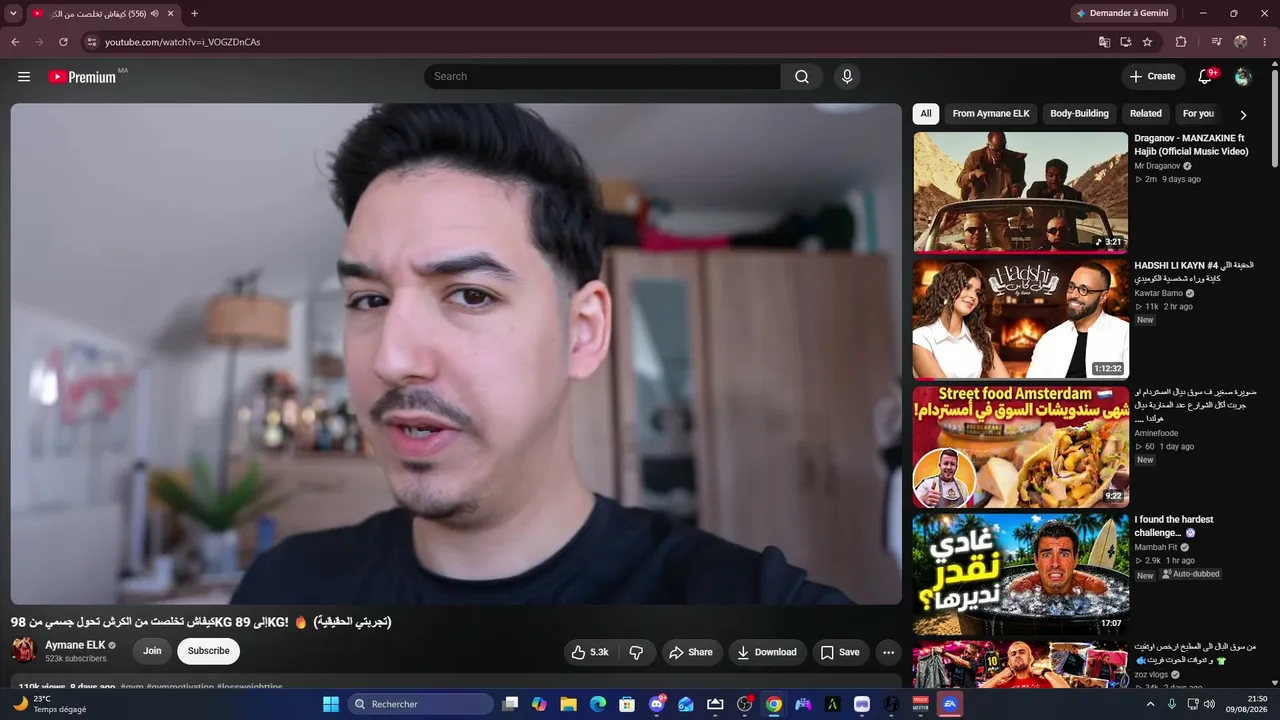Screen dimensions: 1280x720
Task: Open Chrome extensions puzzle icon
Action: [1181, 42]
